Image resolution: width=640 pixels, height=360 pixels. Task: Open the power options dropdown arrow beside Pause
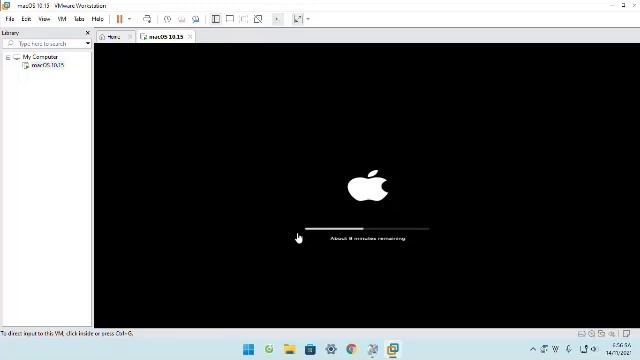click(129, 19)
